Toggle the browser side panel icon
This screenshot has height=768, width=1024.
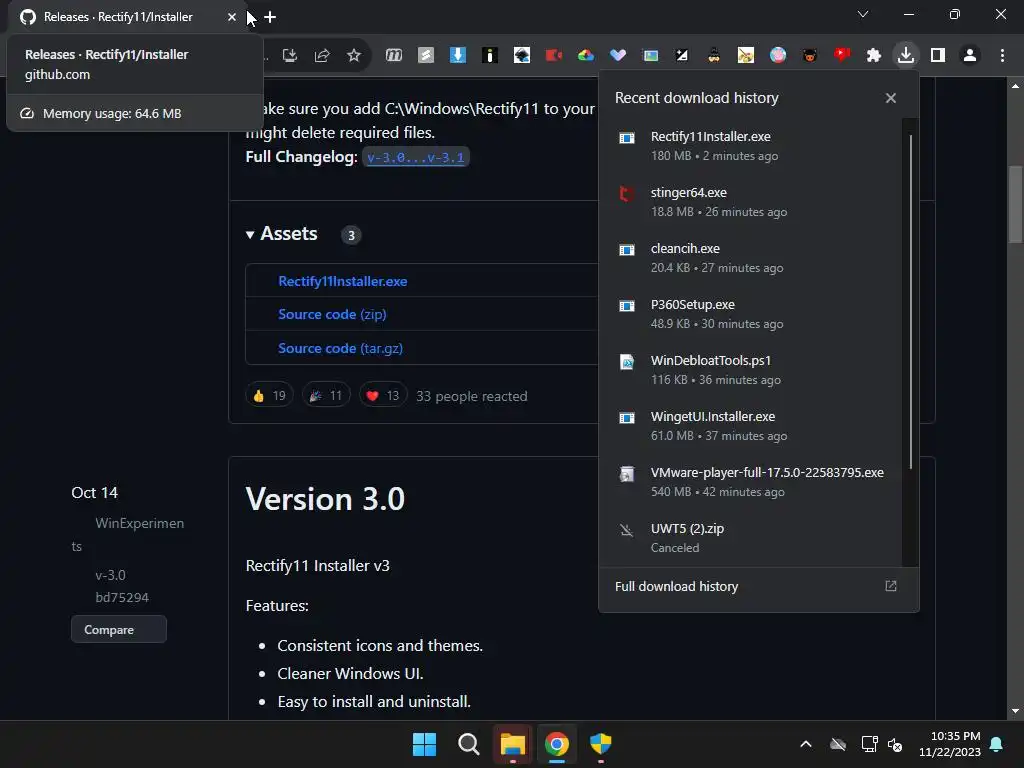938,56
